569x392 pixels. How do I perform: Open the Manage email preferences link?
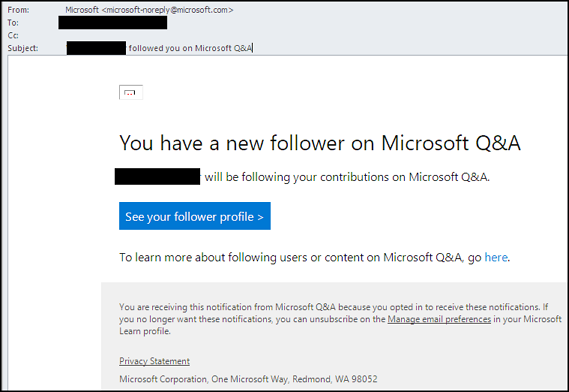(439, 319)
